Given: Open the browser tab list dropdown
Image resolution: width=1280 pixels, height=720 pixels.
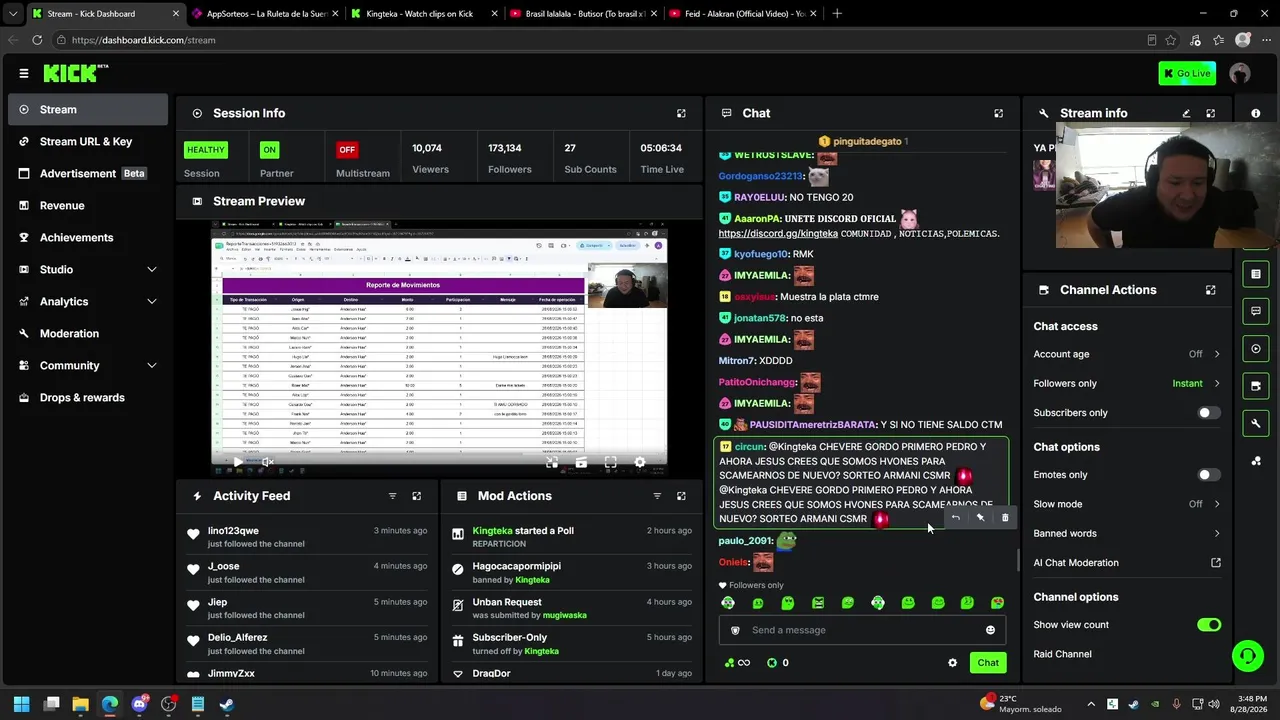Looking at the screenshot, I should pyautogui.click(x=13, y=14).
